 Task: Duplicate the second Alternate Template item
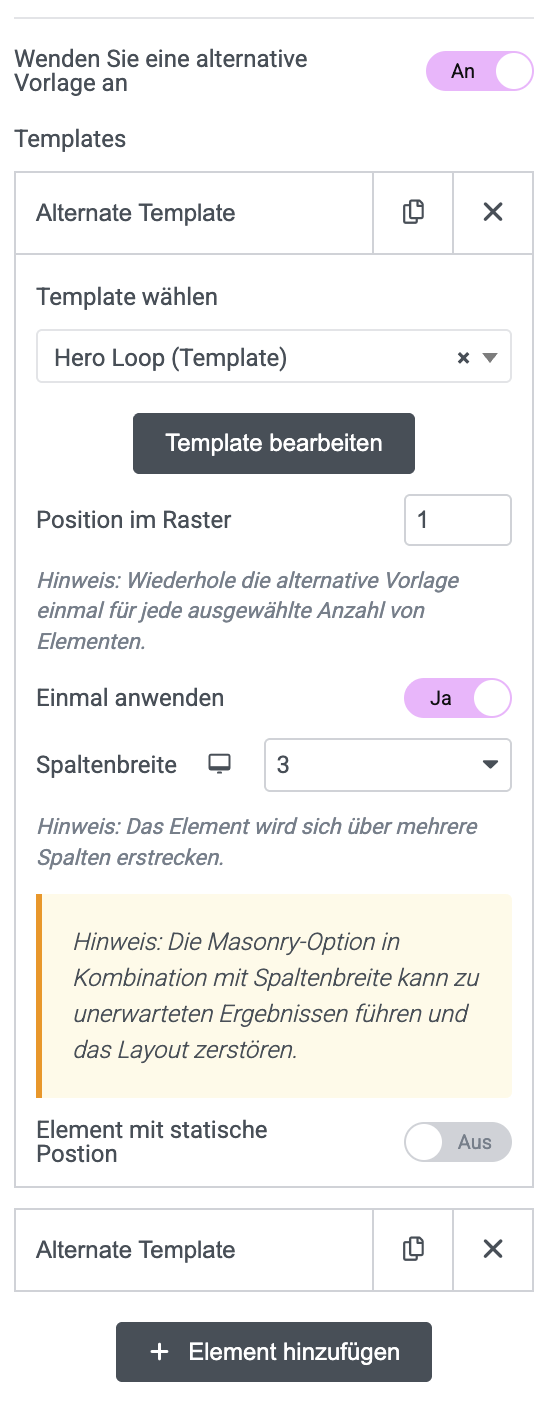pos(413,1249)
